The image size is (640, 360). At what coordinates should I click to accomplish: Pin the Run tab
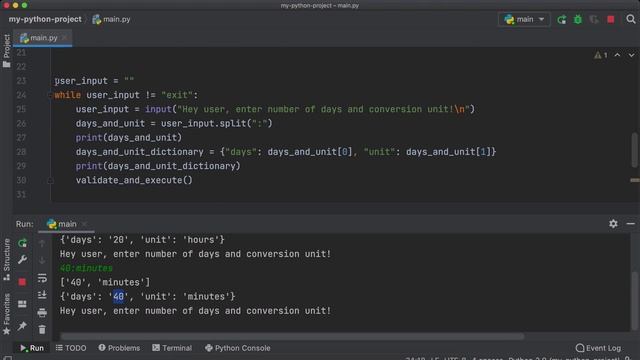point(22,326)
